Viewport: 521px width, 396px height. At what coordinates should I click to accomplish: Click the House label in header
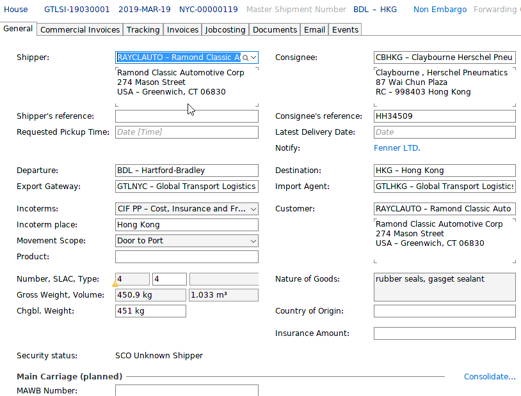pos(16,9)
